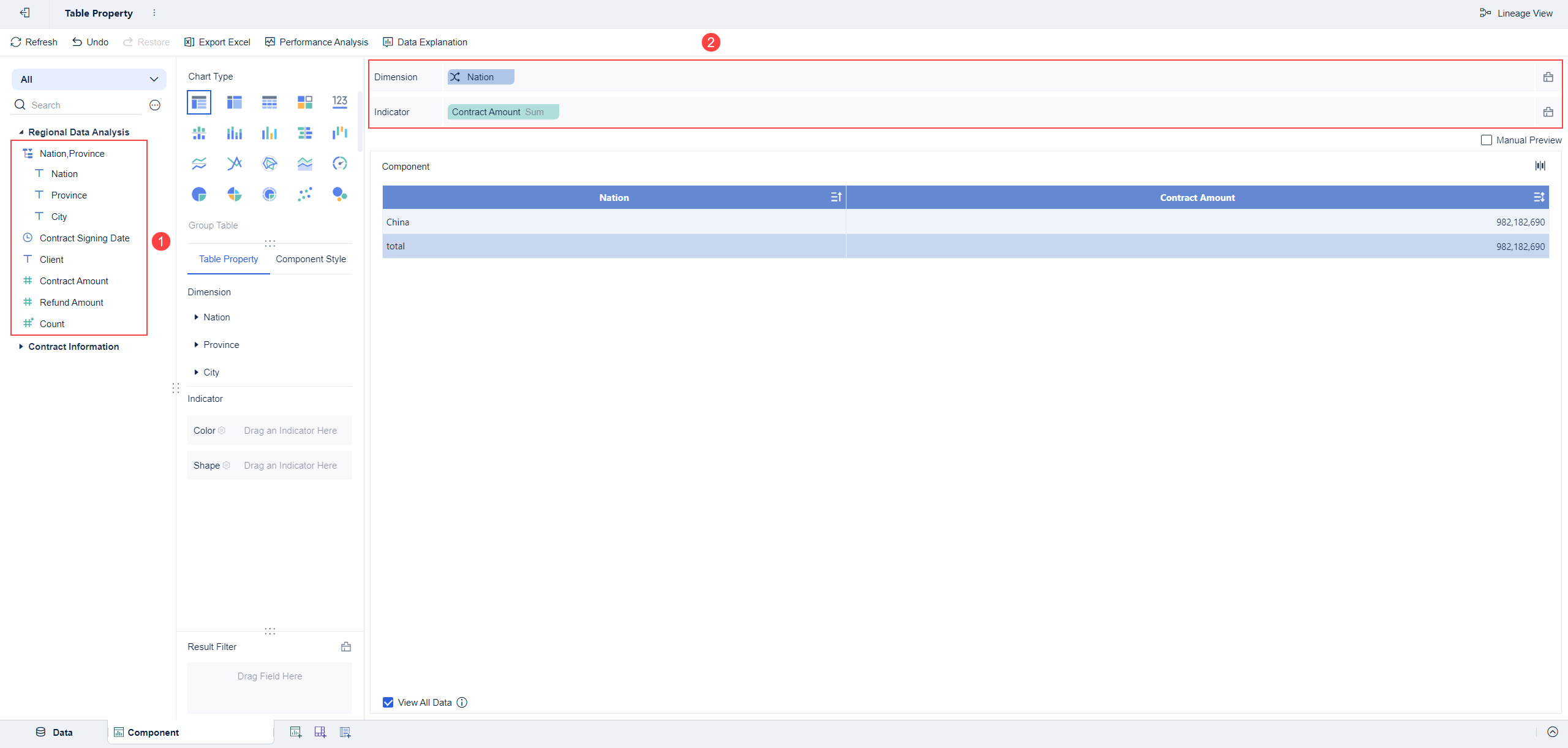Choose the gauge chart type icon
Screen dimensions: 1568x748
click(x=340, y=163)
